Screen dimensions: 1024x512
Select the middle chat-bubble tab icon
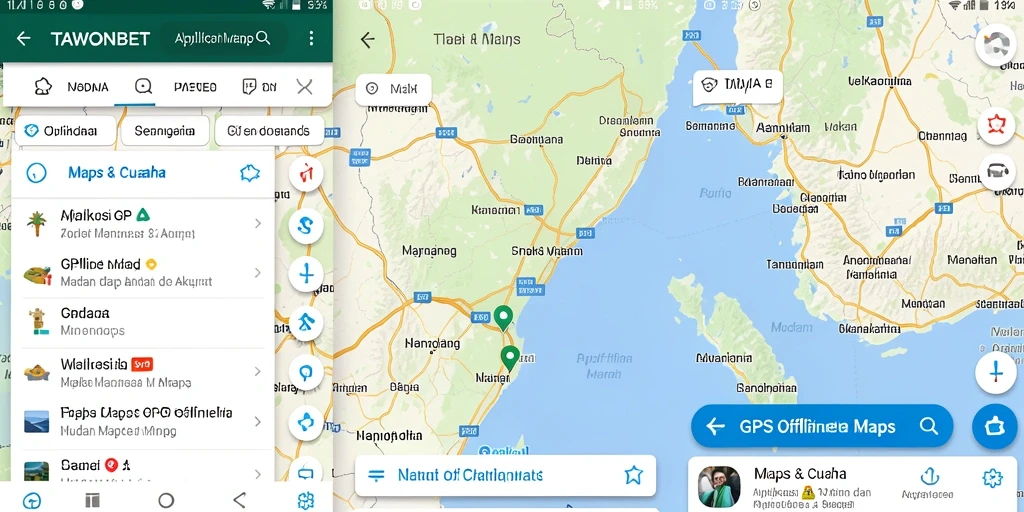[x=143, y=87]
